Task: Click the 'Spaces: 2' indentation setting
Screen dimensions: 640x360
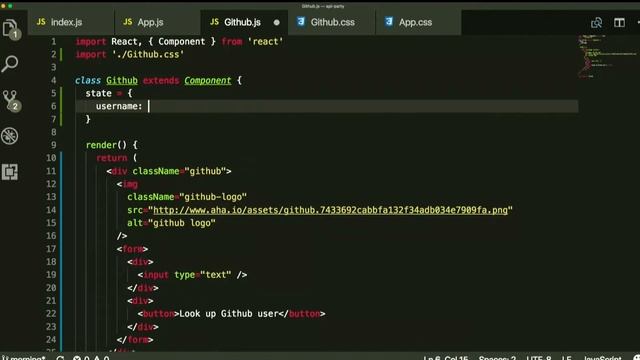Action: click(497, 358)
